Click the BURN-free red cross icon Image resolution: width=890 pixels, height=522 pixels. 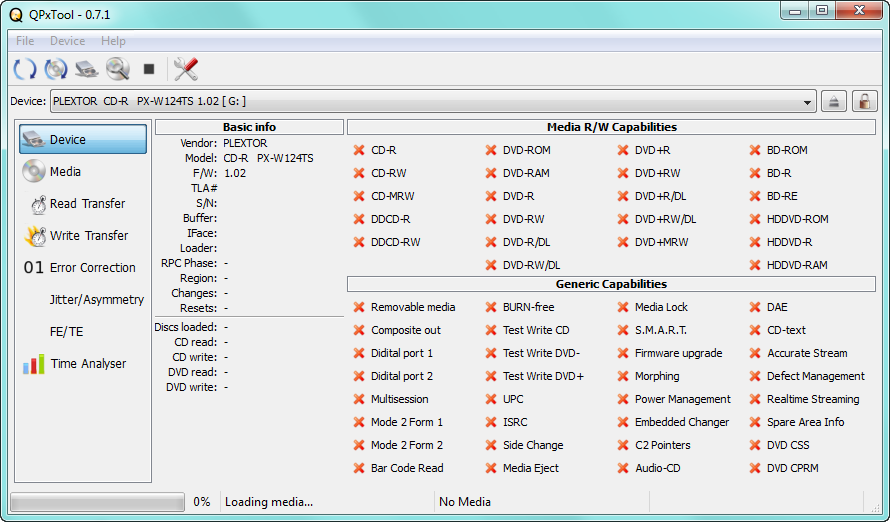[491, 307]
